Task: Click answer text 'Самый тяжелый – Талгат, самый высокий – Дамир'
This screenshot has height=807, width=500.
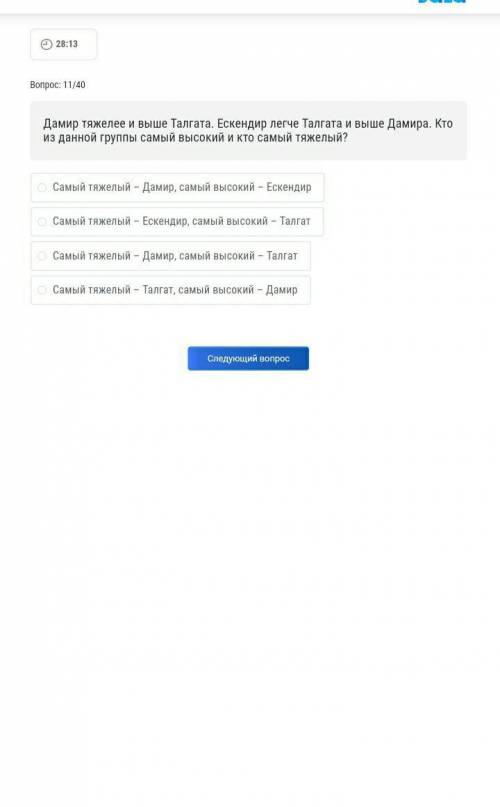Action: 175,290
